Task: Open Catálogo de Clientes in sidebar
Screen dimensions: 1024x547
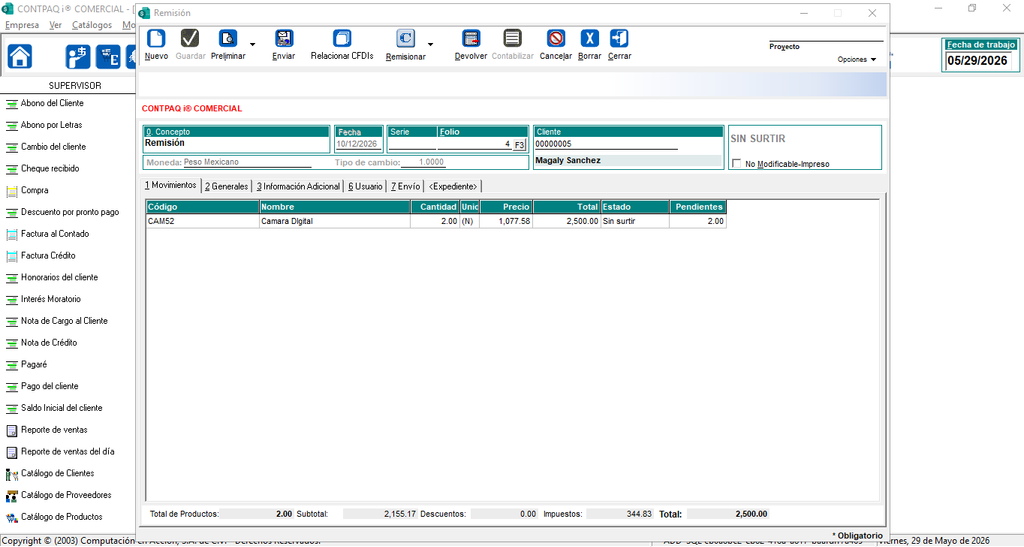Action: (57, 473)
